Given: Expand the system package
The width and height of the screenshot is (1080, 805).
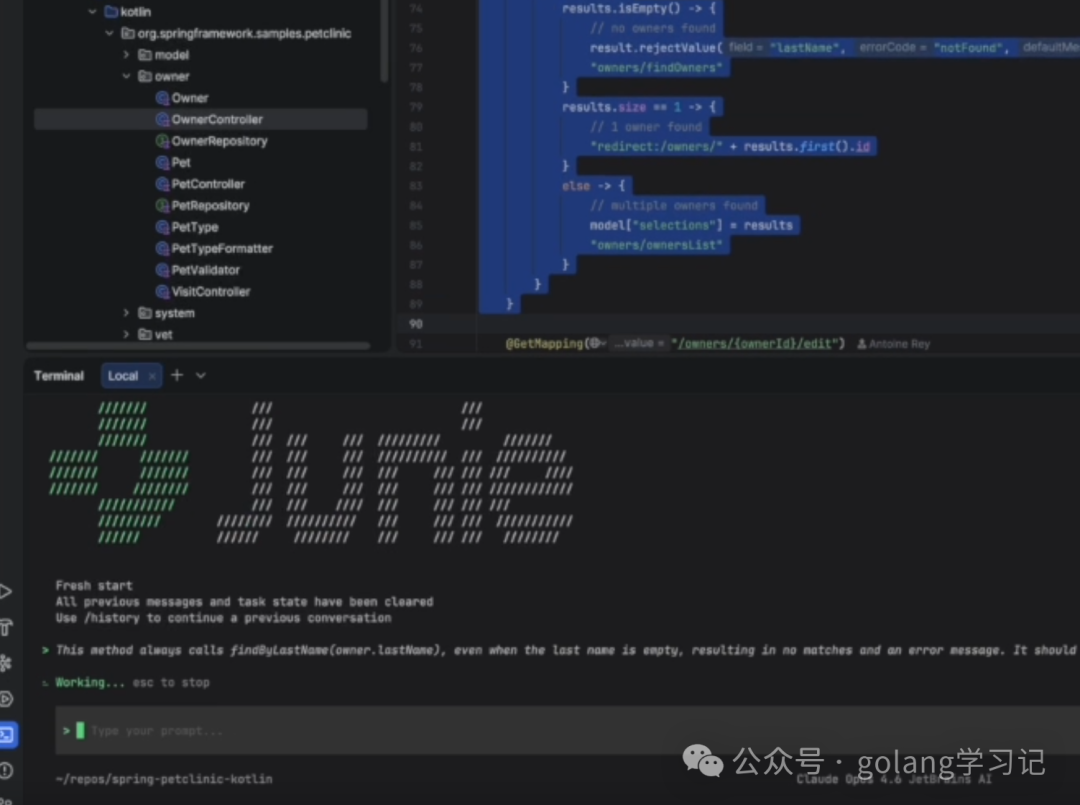Looking at the screenshot, I should click(126, 312).
